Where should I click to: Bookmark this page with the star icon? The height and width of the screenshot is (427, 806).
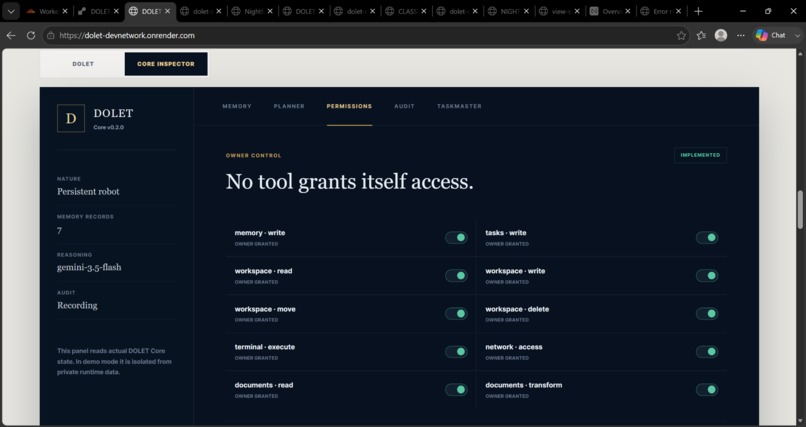(681, 35)
